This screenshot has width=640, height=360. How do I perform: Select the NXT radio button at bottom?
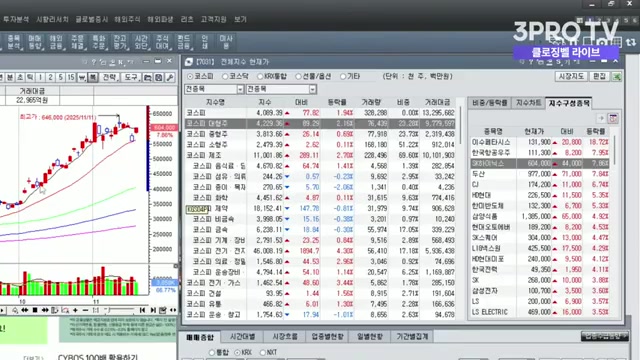click(262, 352)
